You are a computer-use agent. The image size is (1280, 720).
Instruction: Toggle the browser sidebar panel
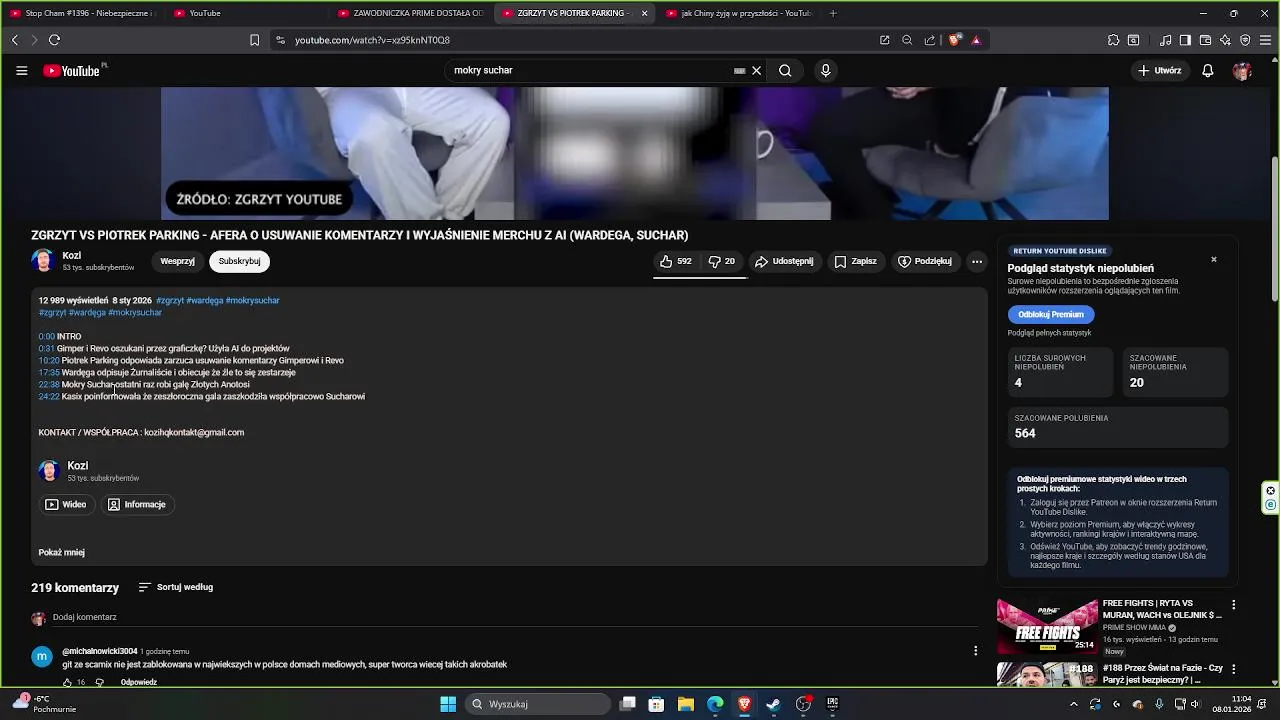1185,40
